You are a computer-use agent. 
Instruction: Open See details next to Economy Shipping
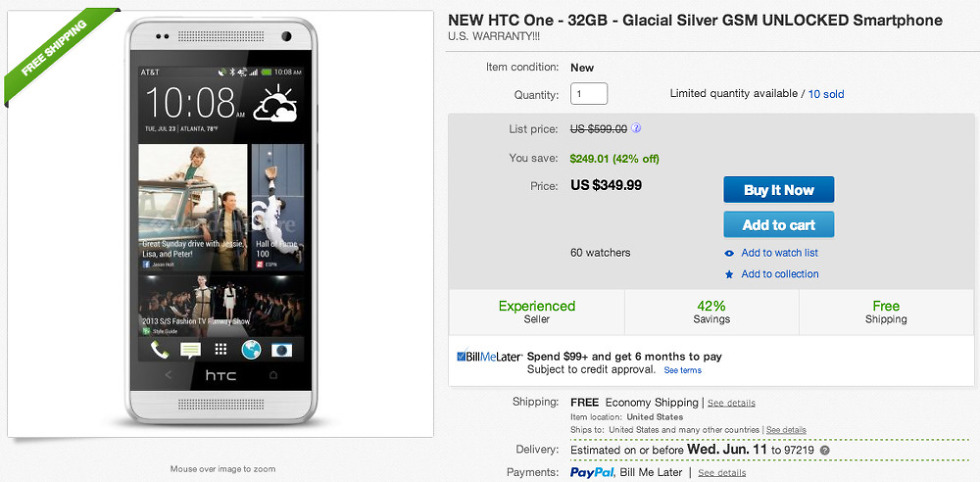tap(732, 403)
